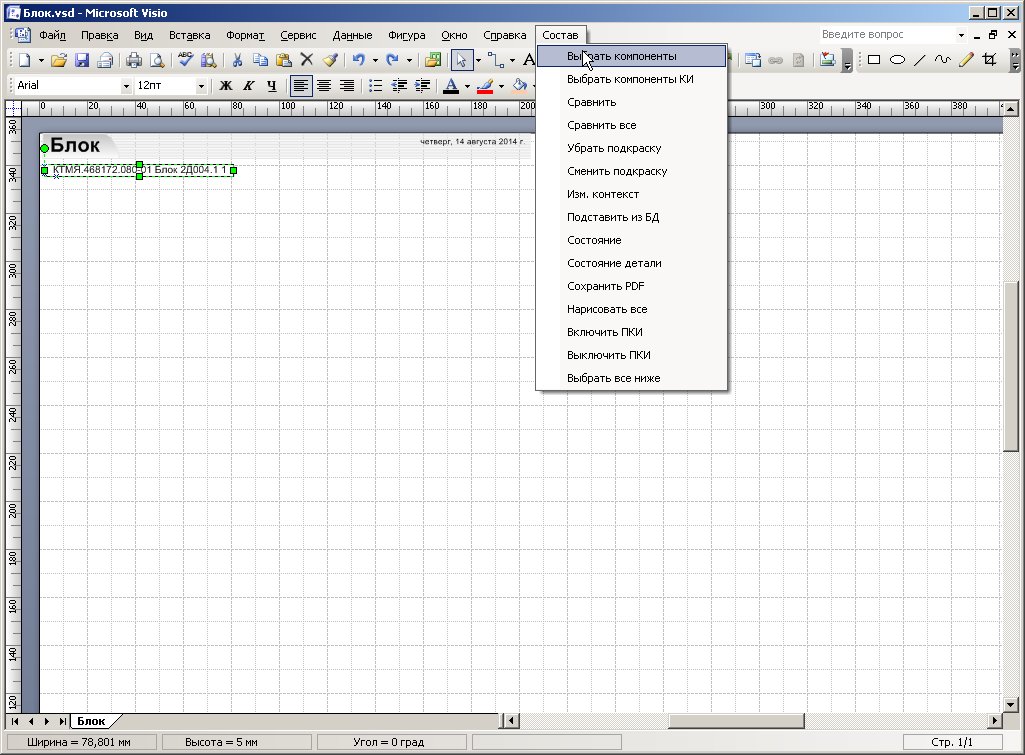The image size is (1025, 755).
Task: Decrease the text indent
Action: (399, 86)
